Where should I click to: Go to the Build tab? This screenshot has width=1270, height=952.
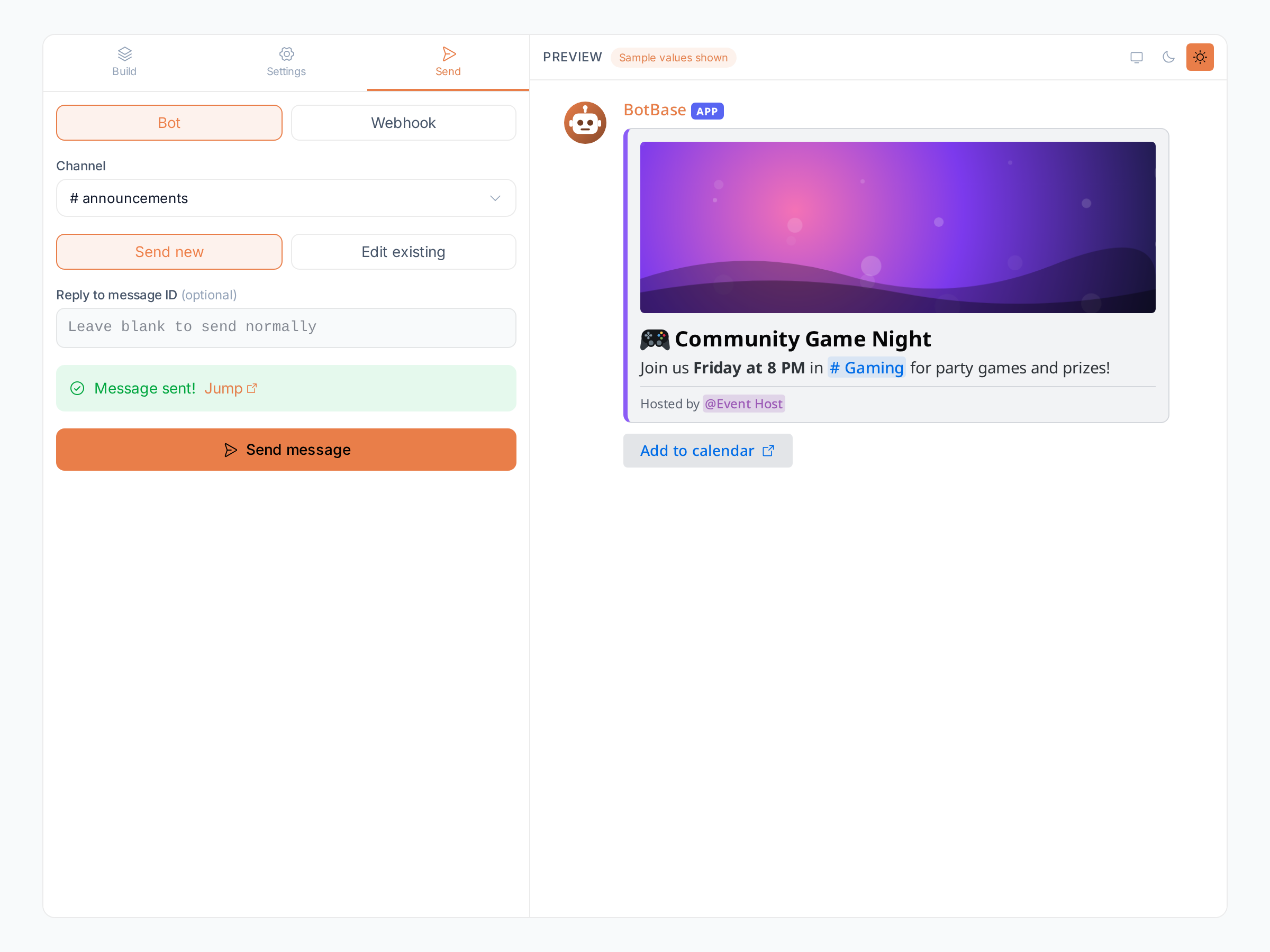coord(124,62)
